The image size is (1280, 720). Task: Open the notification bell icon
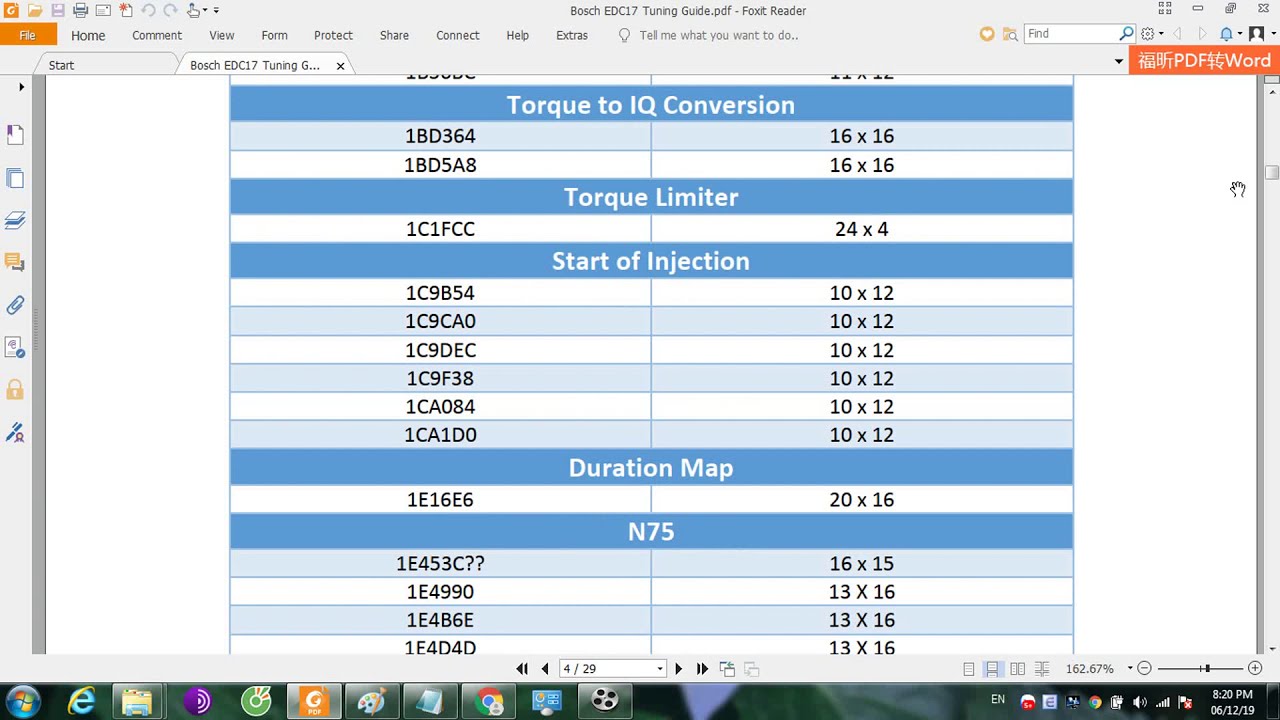point(1226,34)
